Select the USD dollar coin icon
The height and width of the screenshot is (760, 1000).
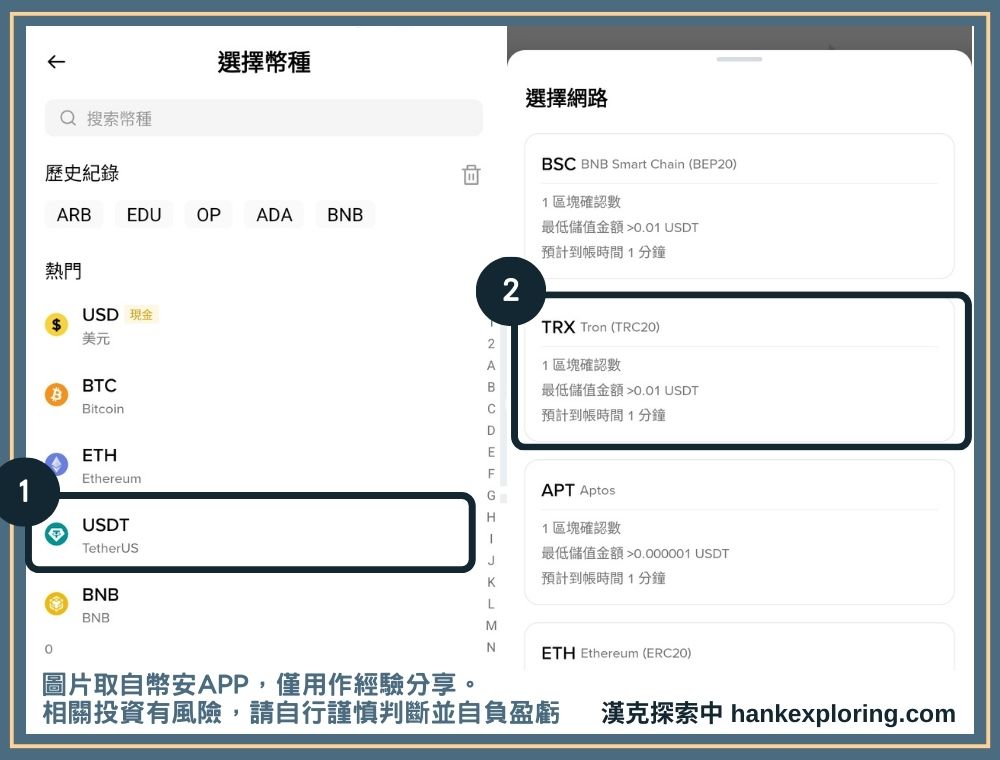tap(57, 324)
